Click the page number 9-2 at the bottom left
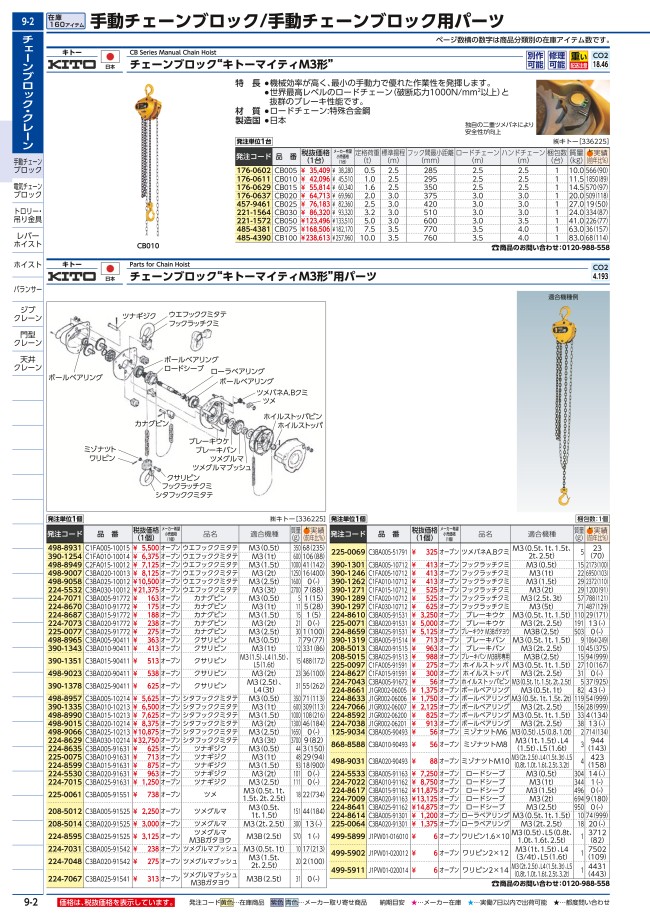 pyautogui.click(x=31, y=903)
